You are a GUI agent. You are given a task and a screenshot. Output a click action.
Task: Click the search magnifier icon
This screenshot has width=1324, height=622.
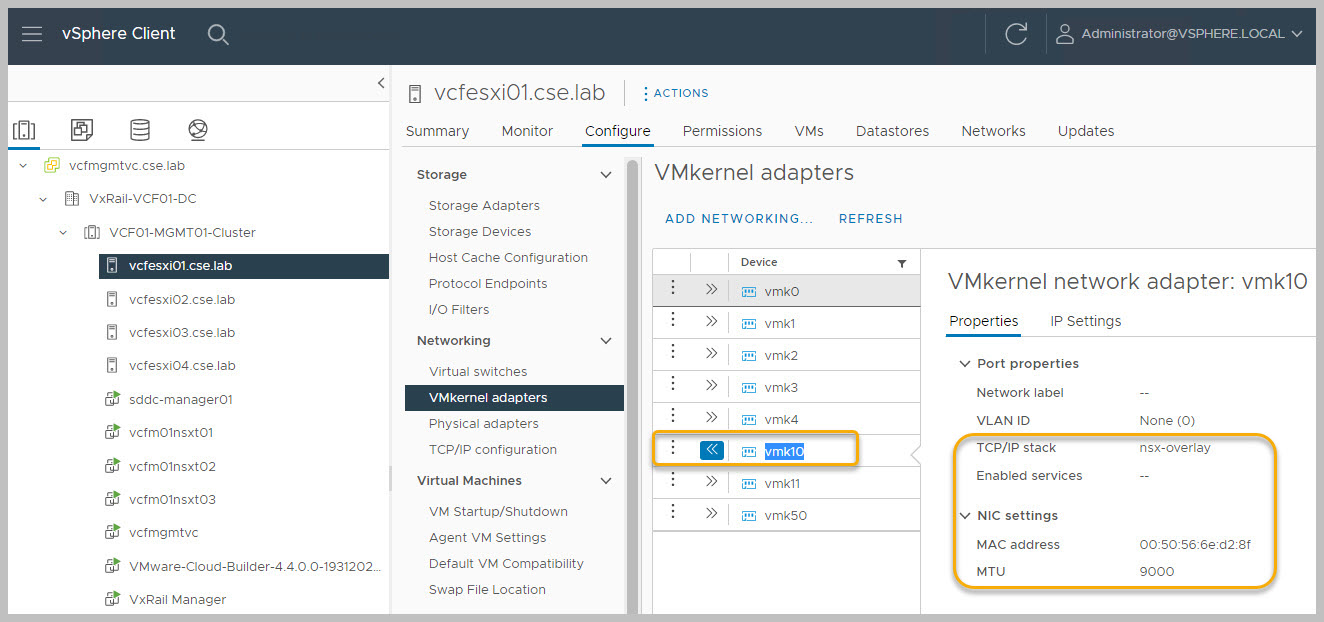coord(218,34)
